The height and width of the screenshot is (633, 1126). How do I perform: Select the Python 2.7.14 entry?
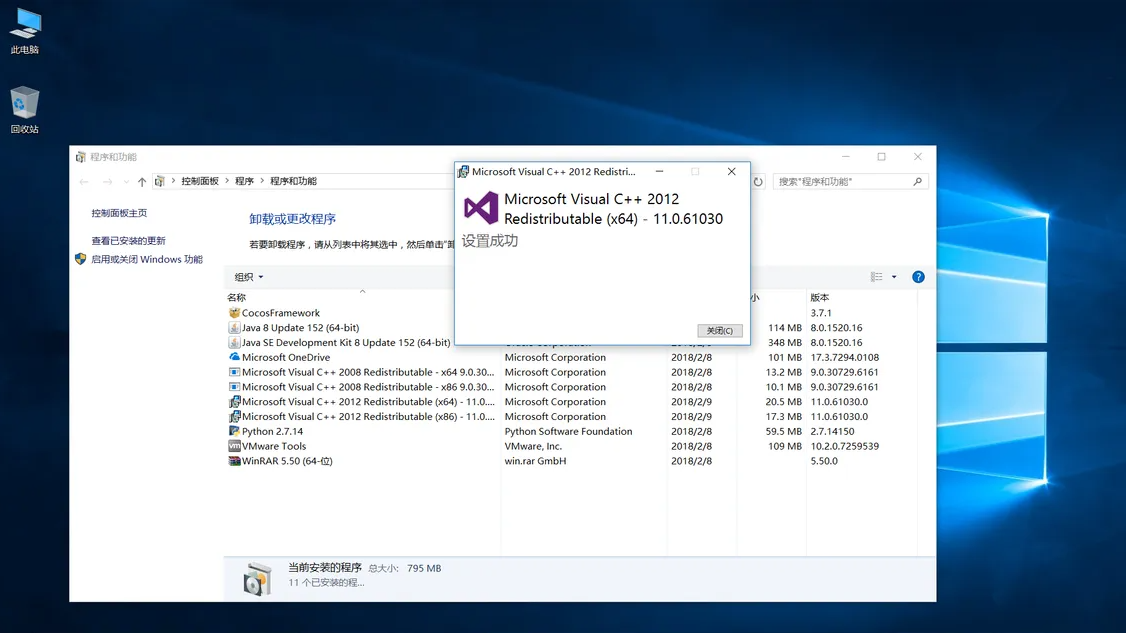coord(272,431)
